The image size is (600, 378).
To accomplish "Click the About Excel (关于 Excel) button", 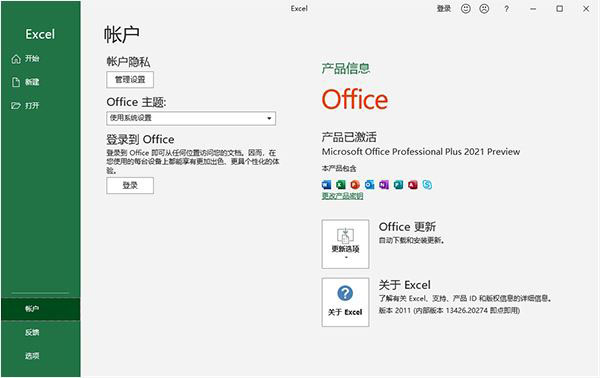I will (x=345, y=302).
